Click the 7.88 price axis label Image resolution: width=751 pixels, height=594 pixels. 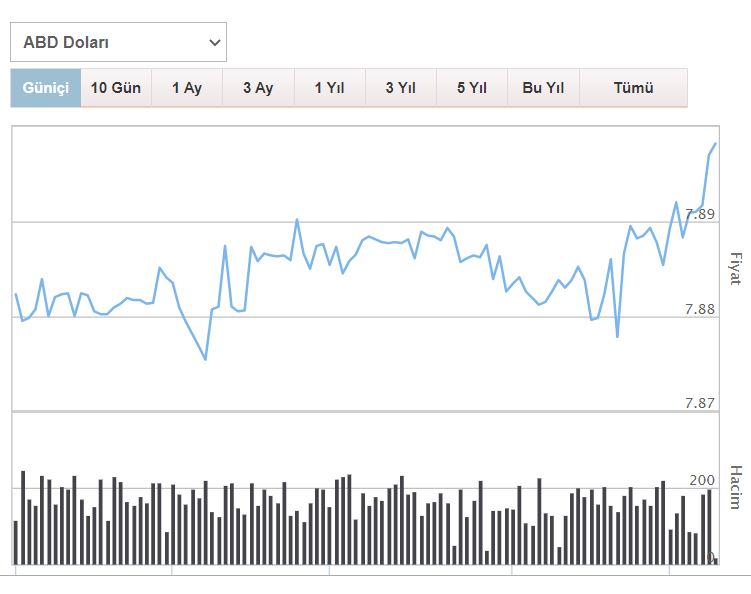pos(700,309)
